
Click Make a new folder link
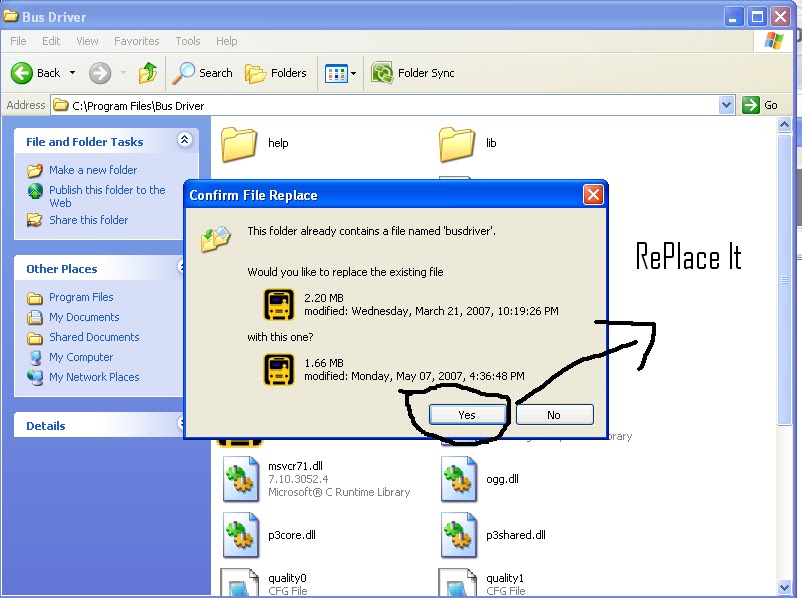click(93, 170)
